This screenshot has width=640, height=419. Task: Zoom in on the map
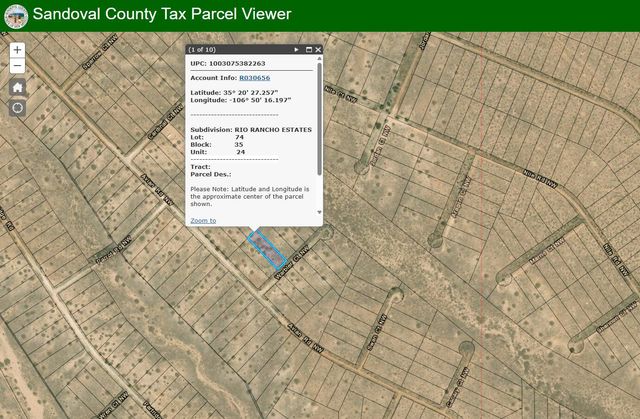coord(17,49)
